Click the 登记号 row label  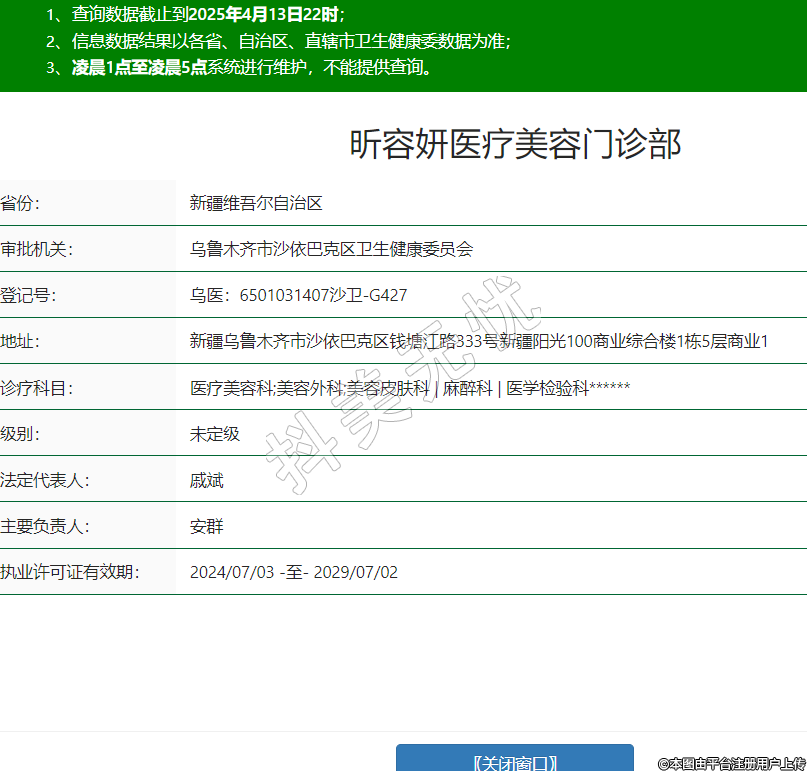(x=29, y=295)
